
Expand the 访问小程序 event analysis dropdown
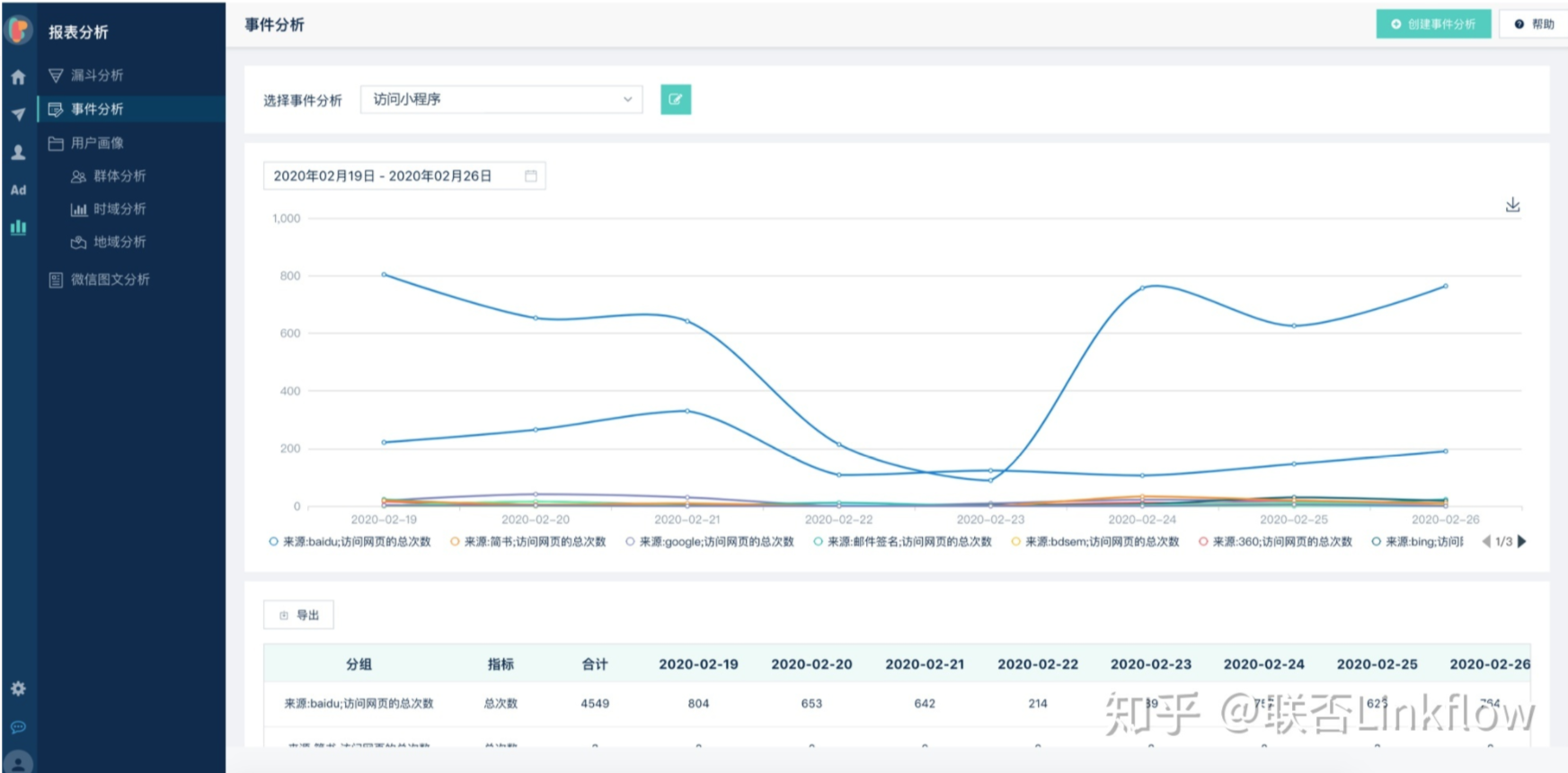(501, 99)
